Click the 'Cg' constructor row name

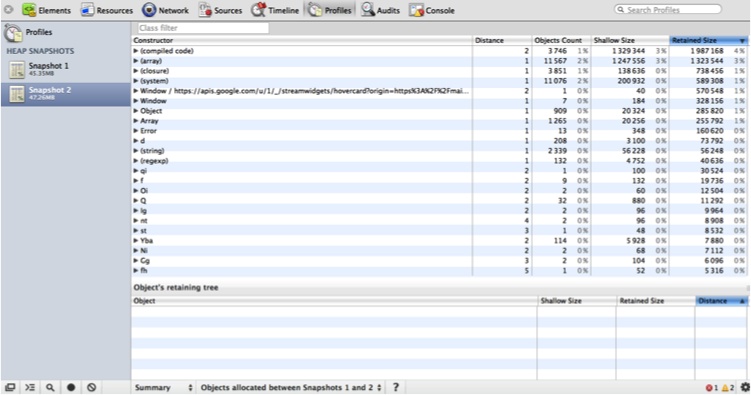(x=145, y=260)
